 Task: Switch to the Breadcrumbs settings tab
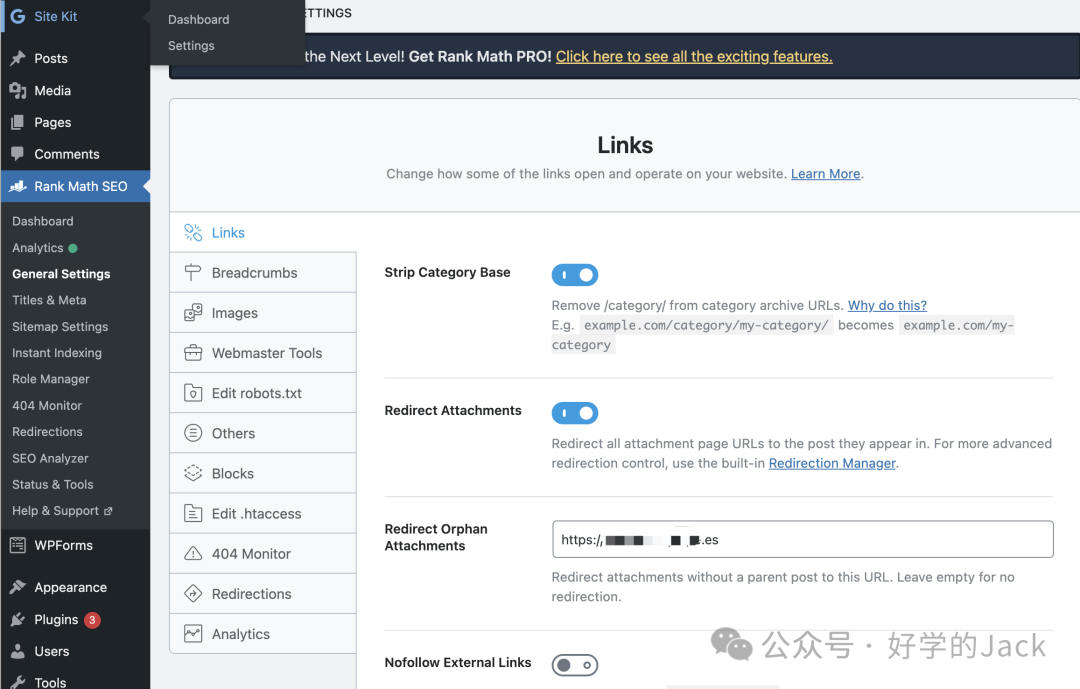tap(263, 272)
